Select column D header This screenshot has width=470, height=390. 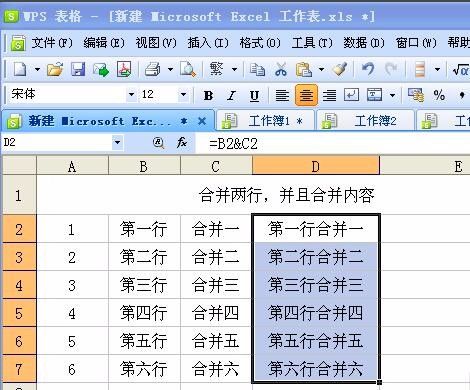pyautogui.click(x=316, y=165)
